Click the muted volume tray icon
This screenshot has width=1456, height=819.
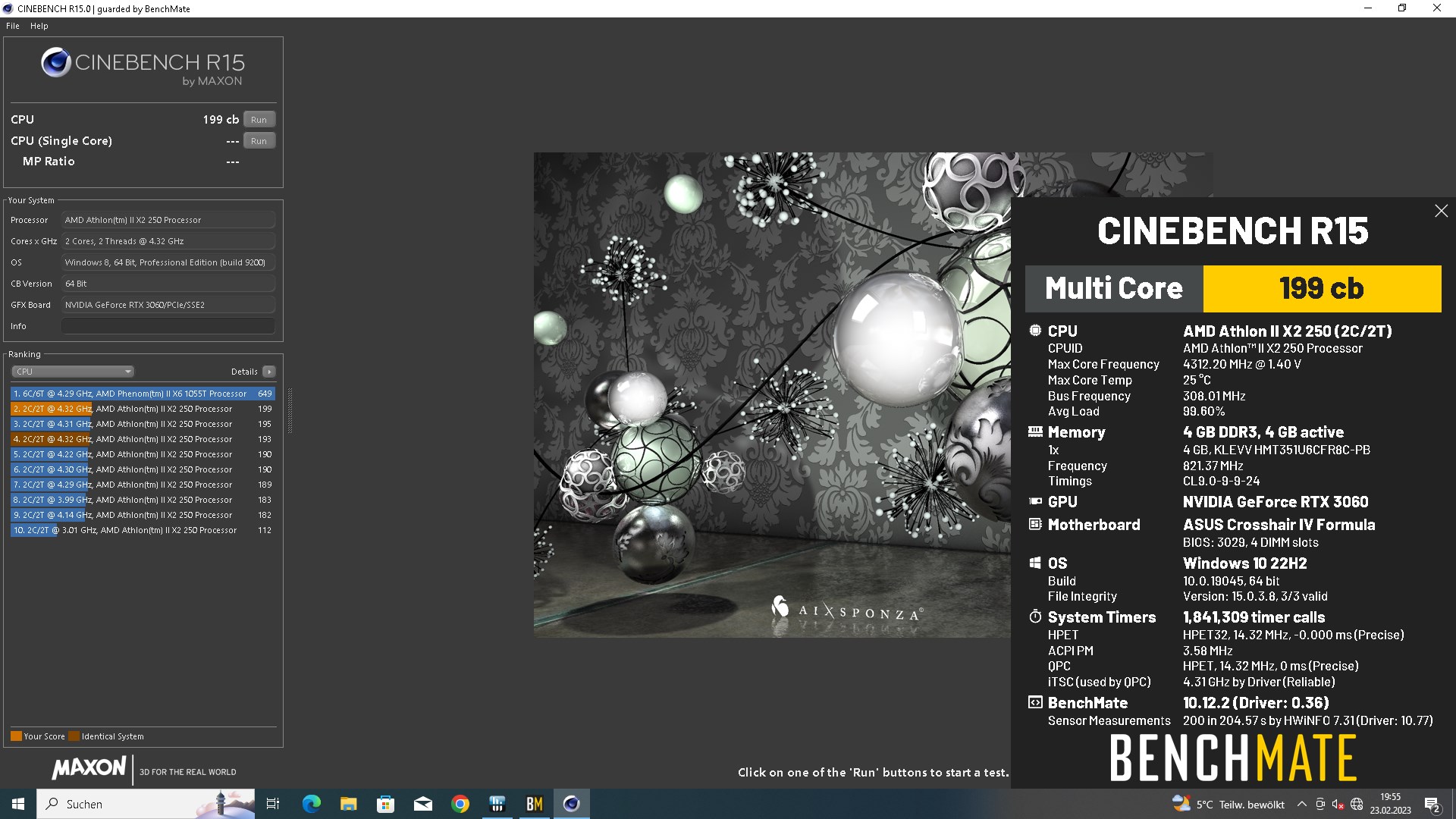pos(1338,804)
